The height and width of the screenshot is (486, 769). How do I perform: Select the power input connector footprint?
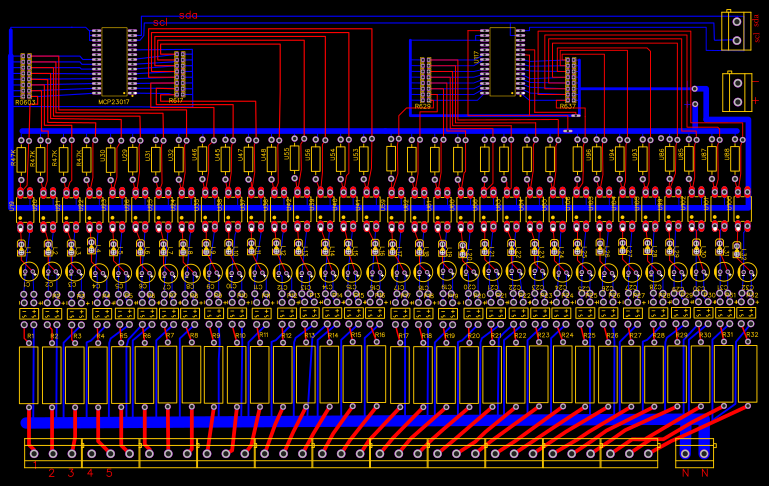737,92
